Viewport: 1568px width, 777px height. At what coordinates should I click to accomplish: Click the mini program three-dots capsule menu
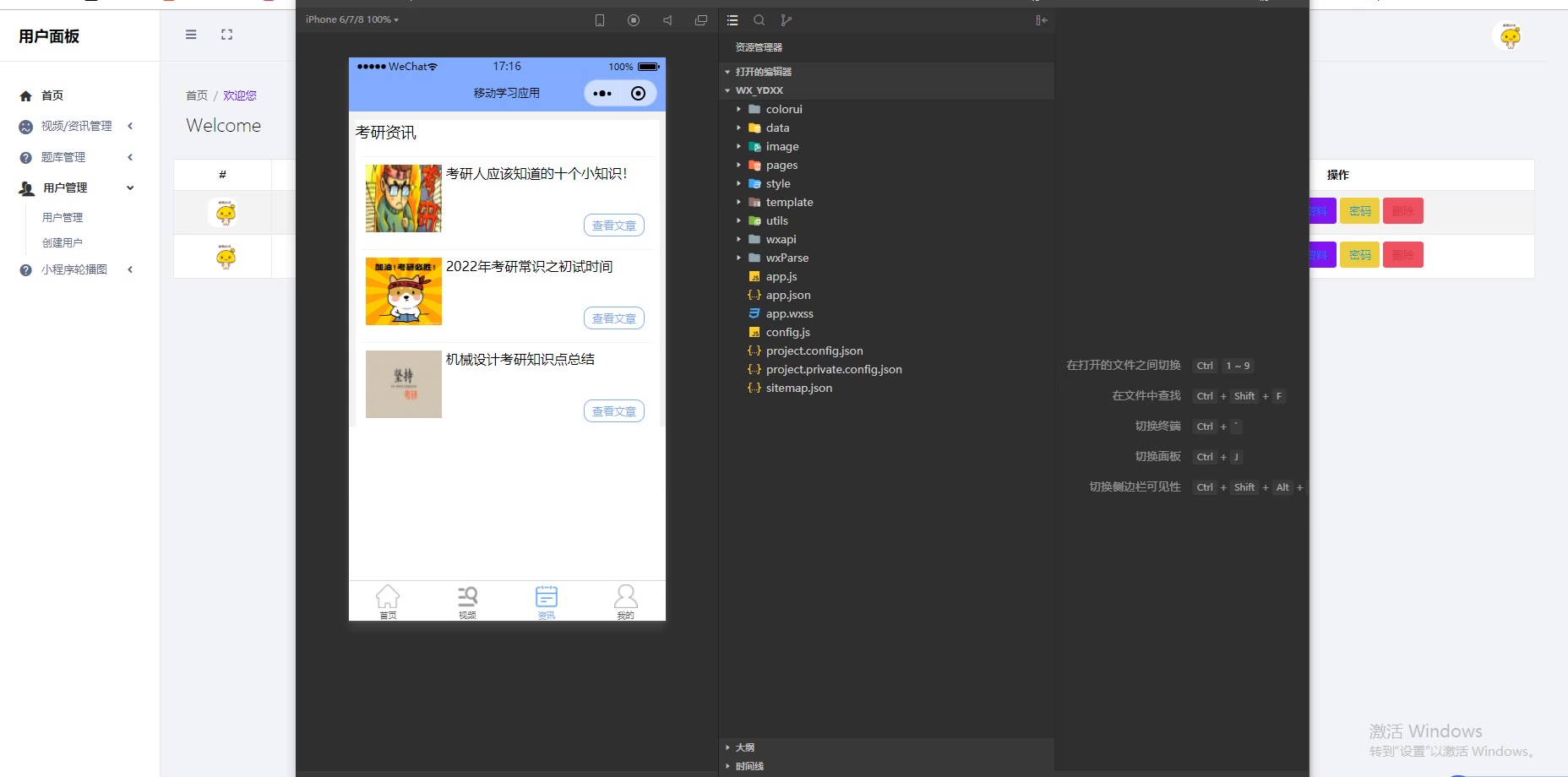coord(602,94)
